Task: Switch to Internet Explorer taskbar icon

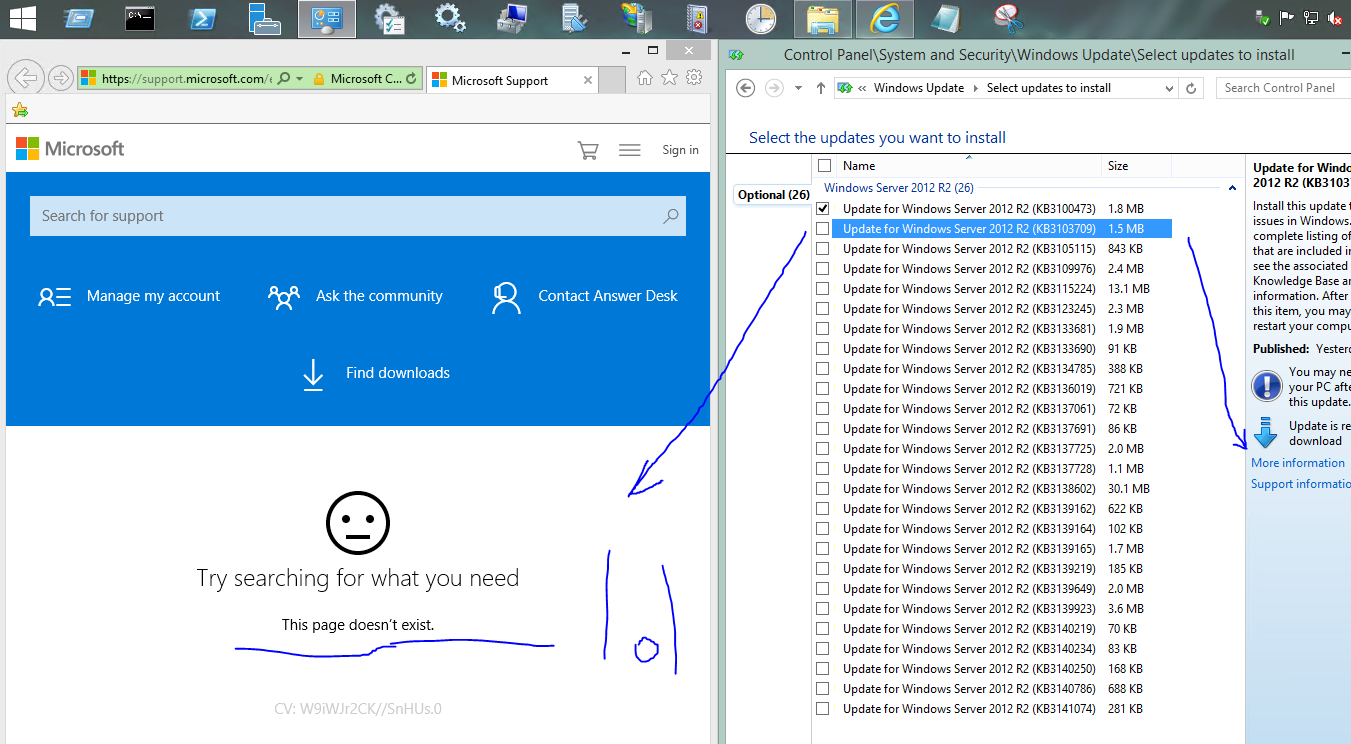Action: coord(885,18)
